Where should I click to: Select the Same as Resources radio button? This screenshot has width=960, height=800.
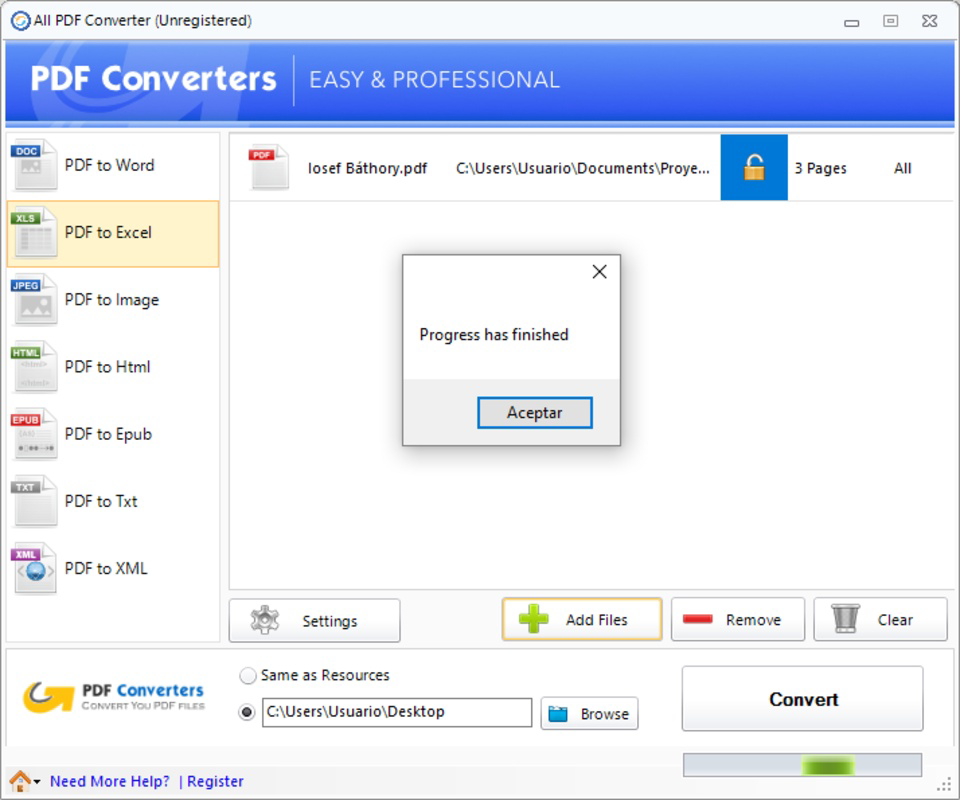[x=247, y=675]
